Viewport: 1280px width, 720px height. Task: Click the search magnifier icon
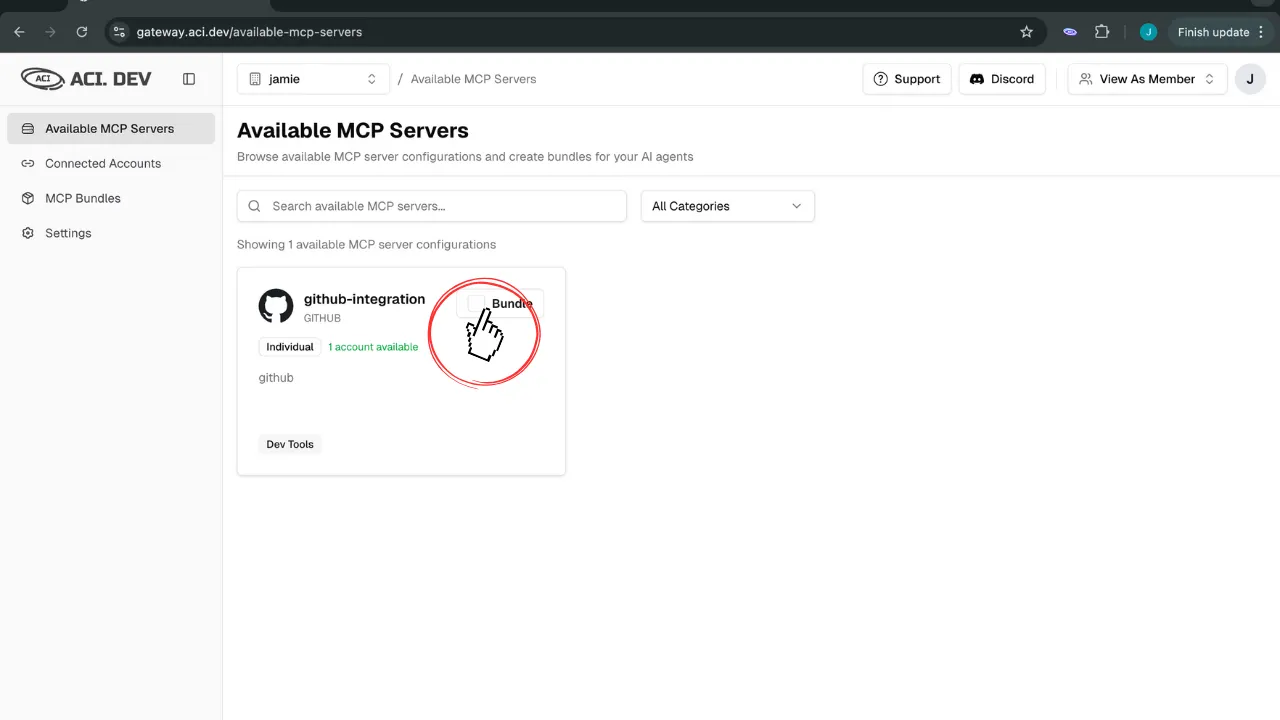tap(254, 206)
